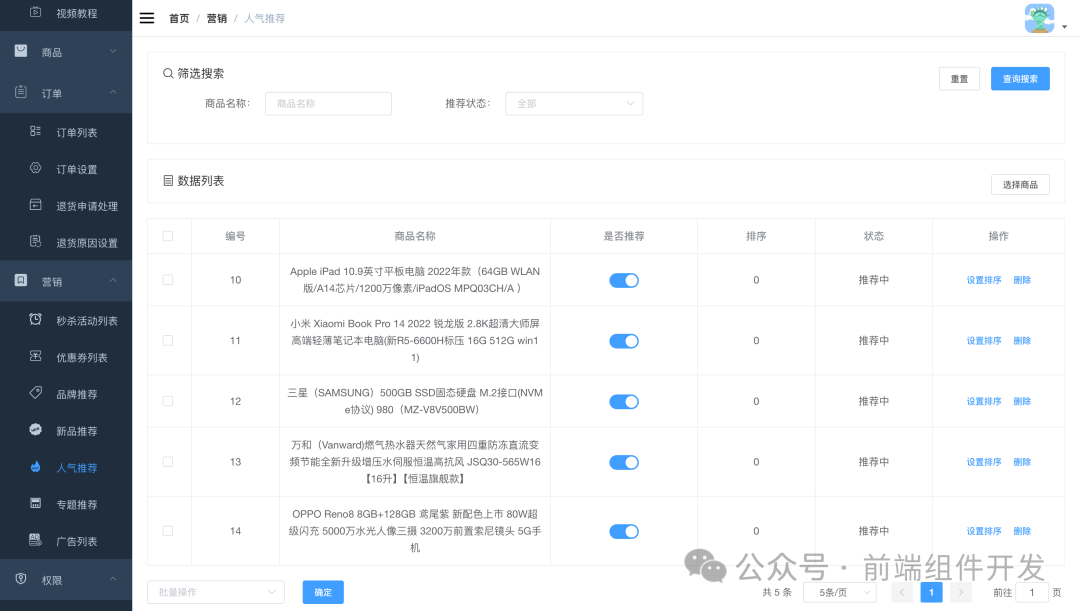This screenshot has height=611, width=1080.
Task: Click 设置排序 link on item 13
Action: click(x=982, y=462)
